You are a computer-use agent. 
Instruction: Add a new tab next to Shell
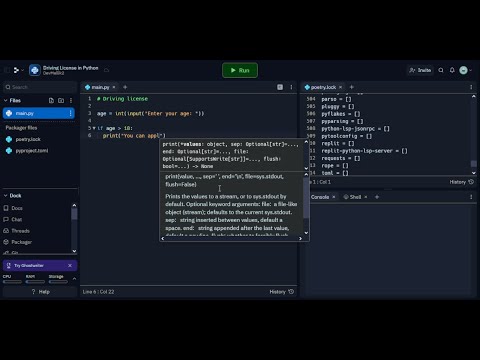pyautogui.click(x=377, y=197)
